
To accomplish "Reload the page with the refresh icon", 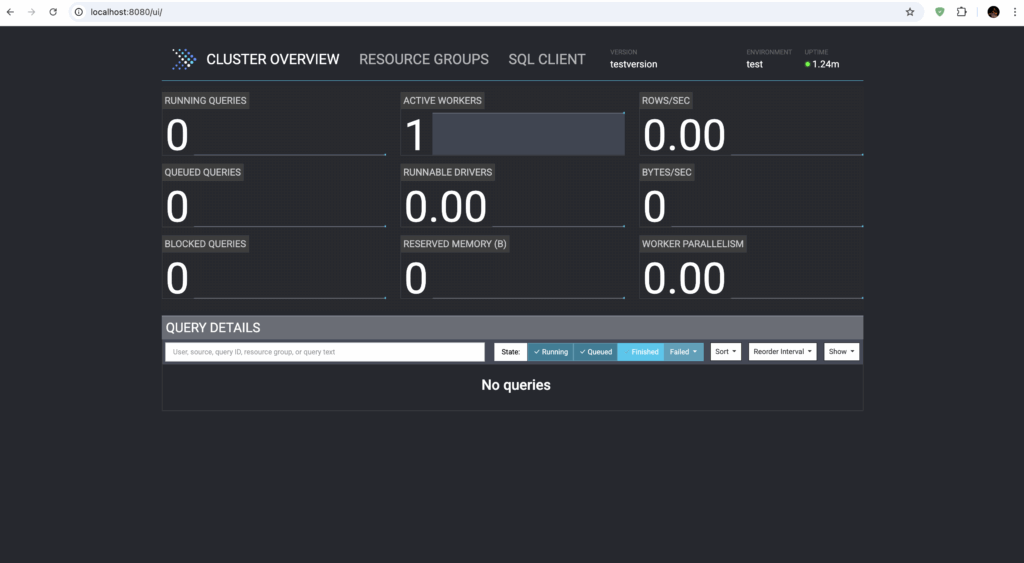I will click(x=53, y=12).
